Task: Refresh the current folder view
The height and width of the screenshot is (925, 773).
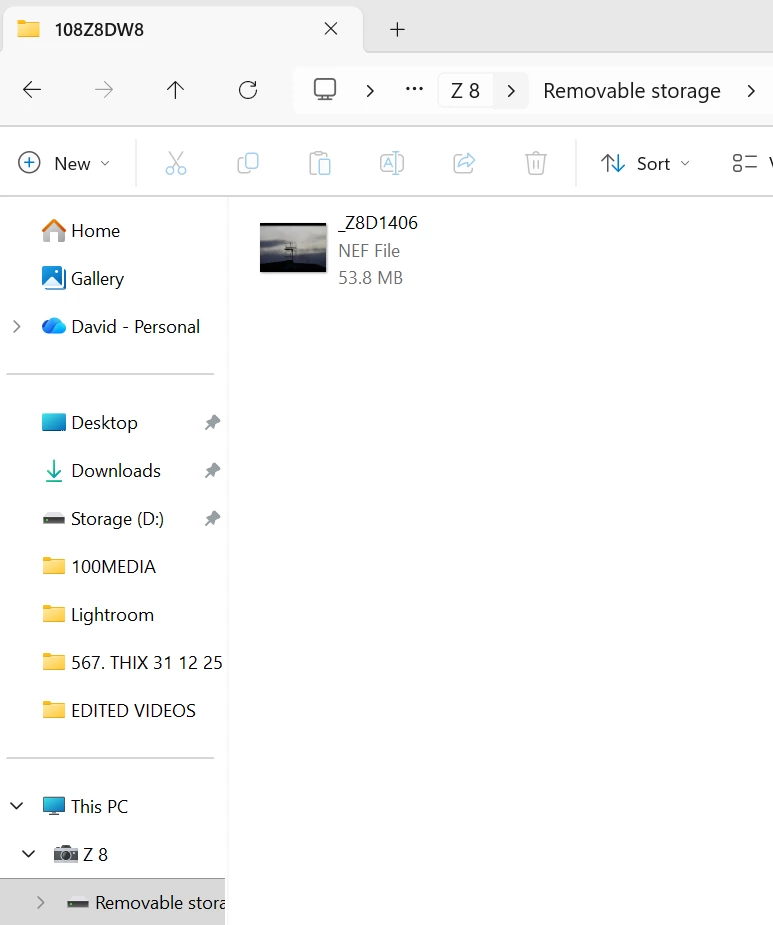Action: (248, 90)
